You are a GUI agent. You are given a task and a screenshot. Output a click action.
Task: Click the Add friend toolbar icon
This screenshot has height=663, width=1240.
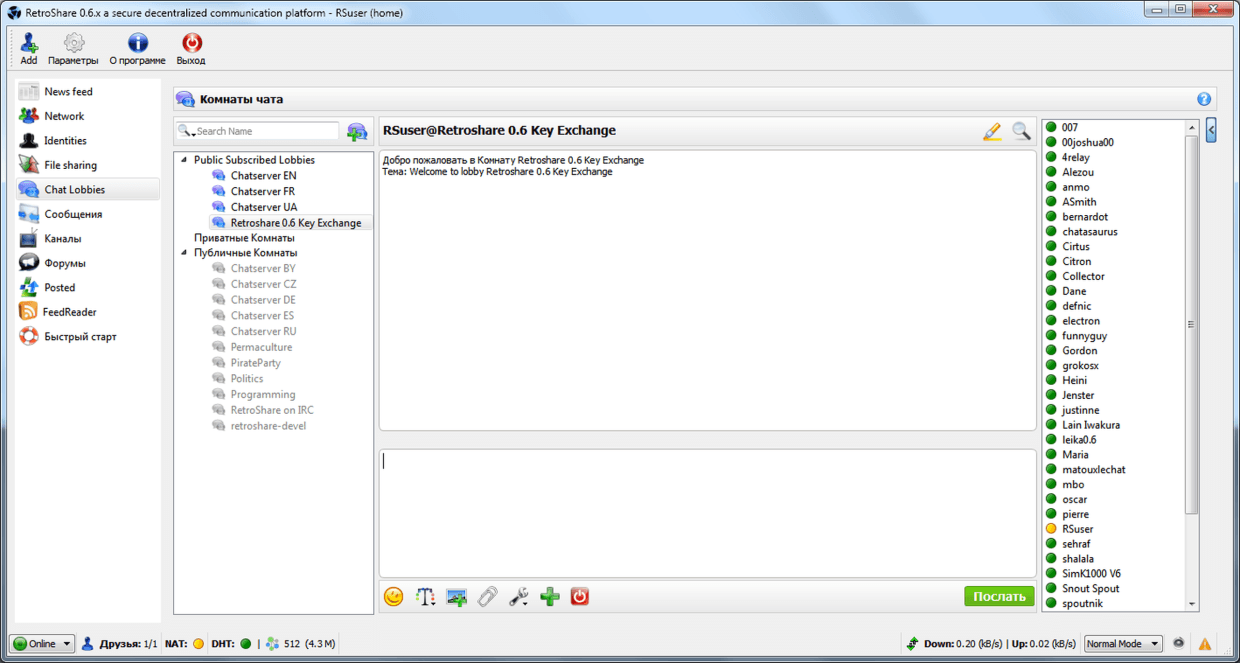[x=29, y=44]
